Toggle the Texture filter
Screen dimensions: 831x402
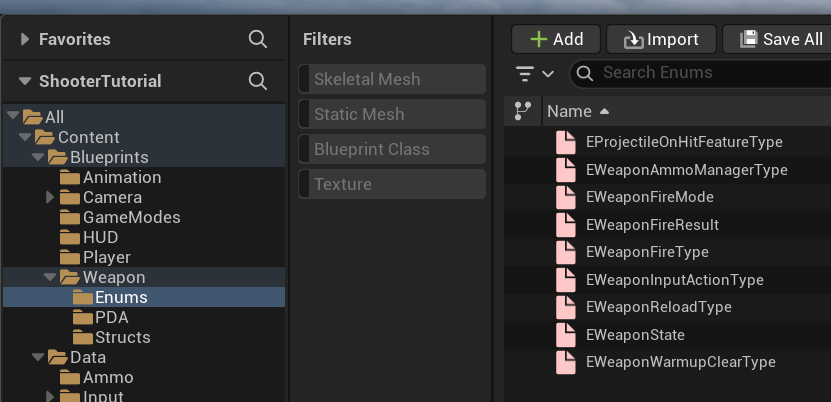392,184
